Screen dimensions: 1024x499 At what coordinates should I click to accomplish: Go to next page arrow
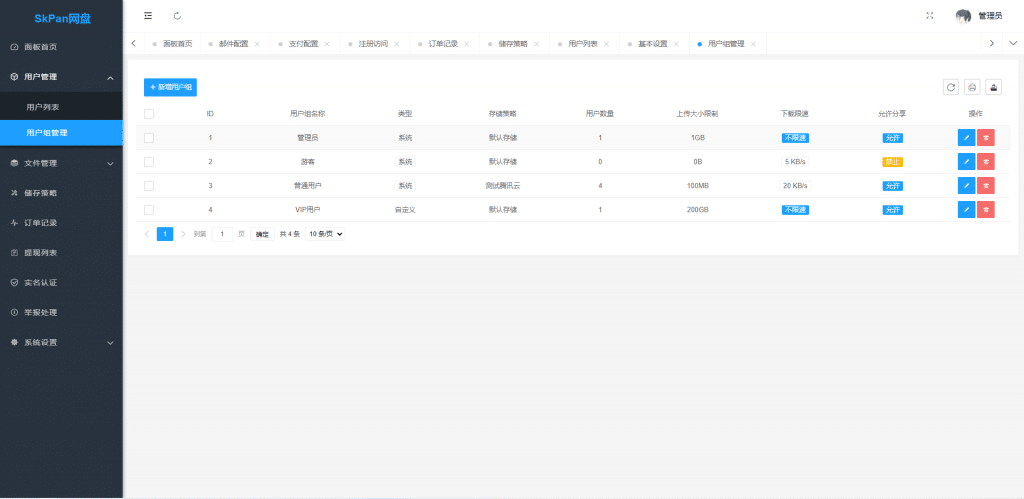tap(183, 234)
